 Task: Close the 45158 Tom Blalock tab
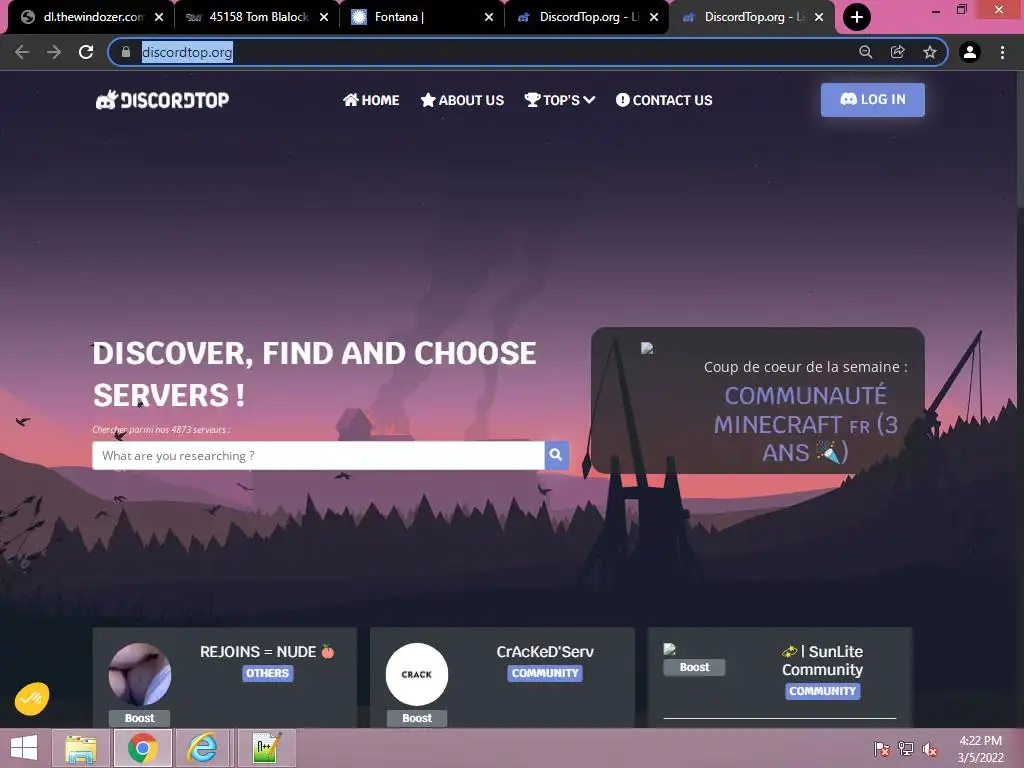point(324,18)
